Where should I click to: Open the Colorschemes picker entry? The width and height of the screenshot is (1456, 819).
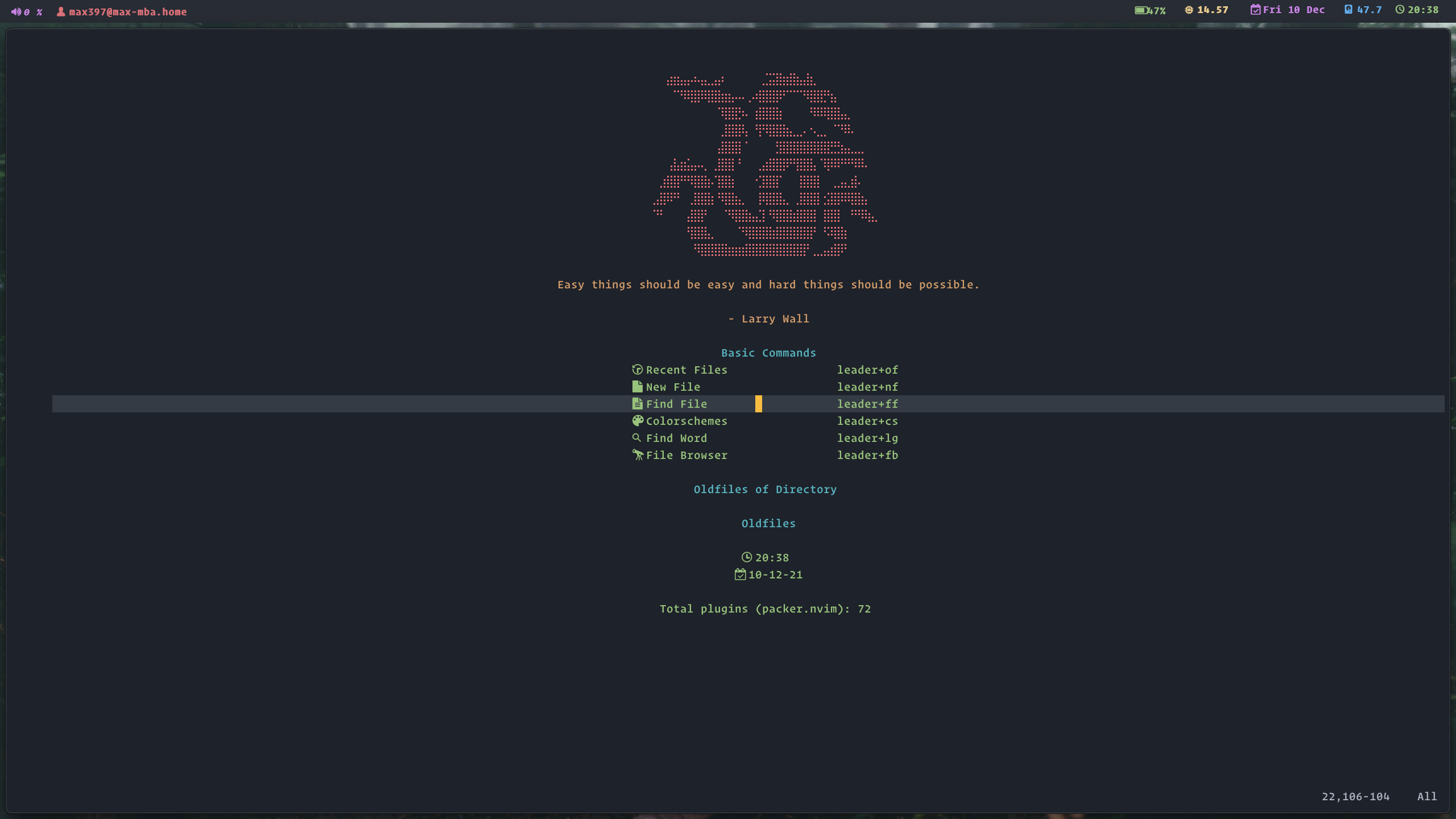pos(686,421)
